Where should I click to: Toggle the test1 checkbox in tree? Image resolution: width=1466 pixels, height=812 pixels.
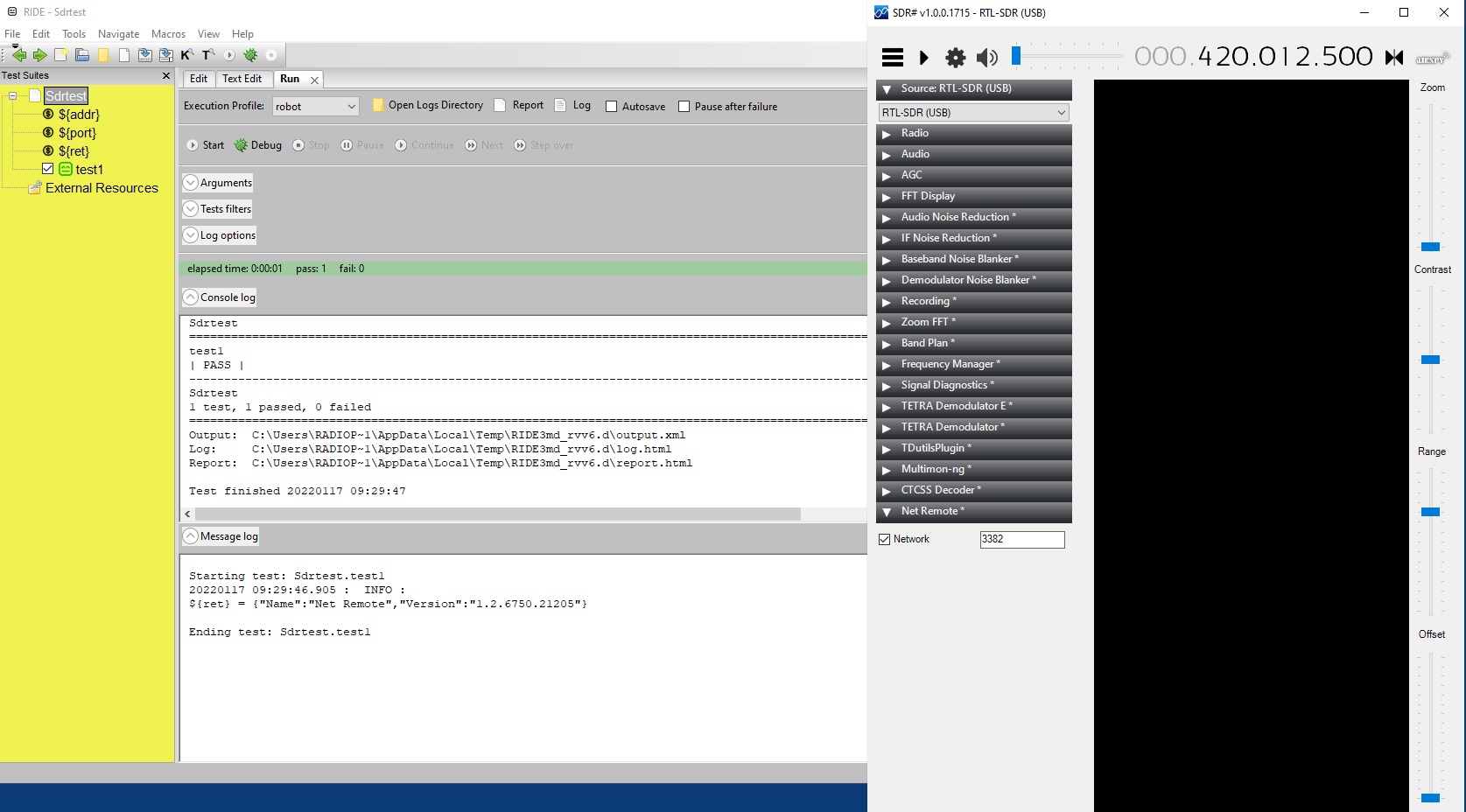click(48, 169)
